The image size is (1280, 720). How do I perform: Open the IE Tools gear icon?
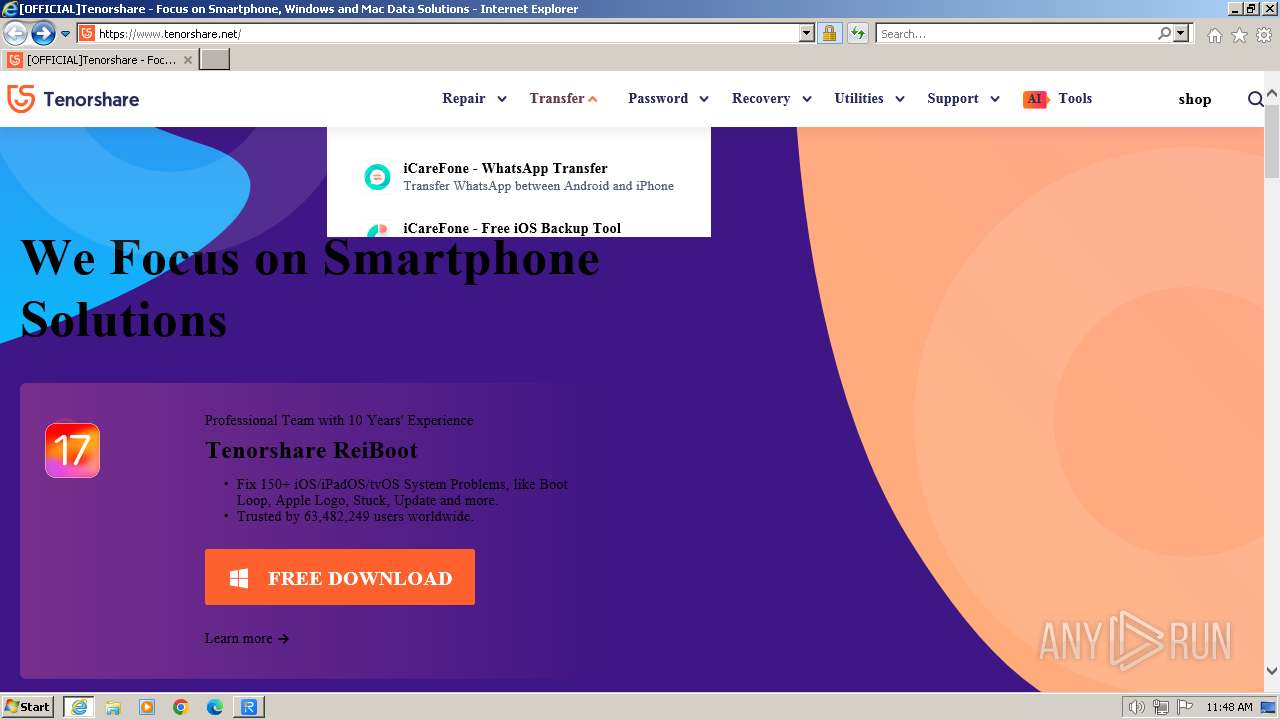tap(1264, 35)
